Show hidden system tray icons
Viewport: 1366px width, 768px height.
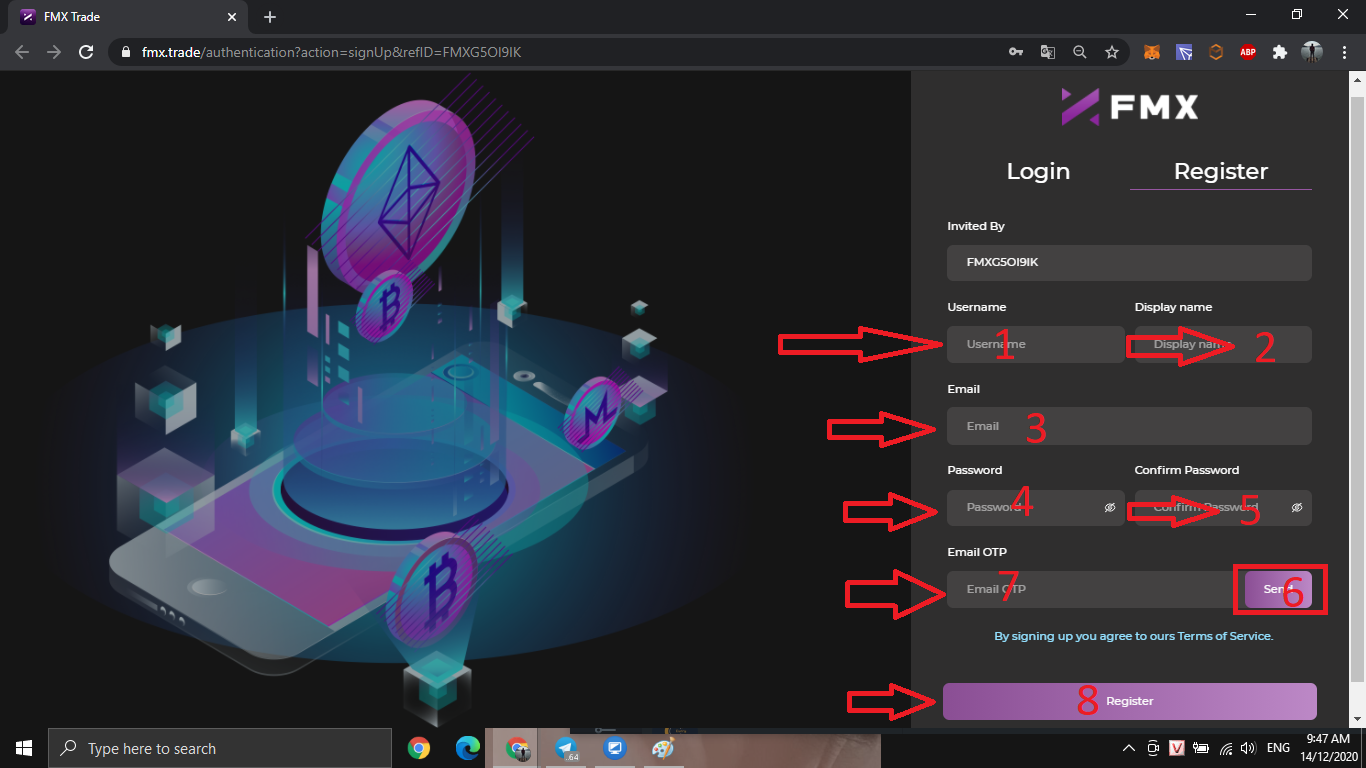[x=1129, y=748]
